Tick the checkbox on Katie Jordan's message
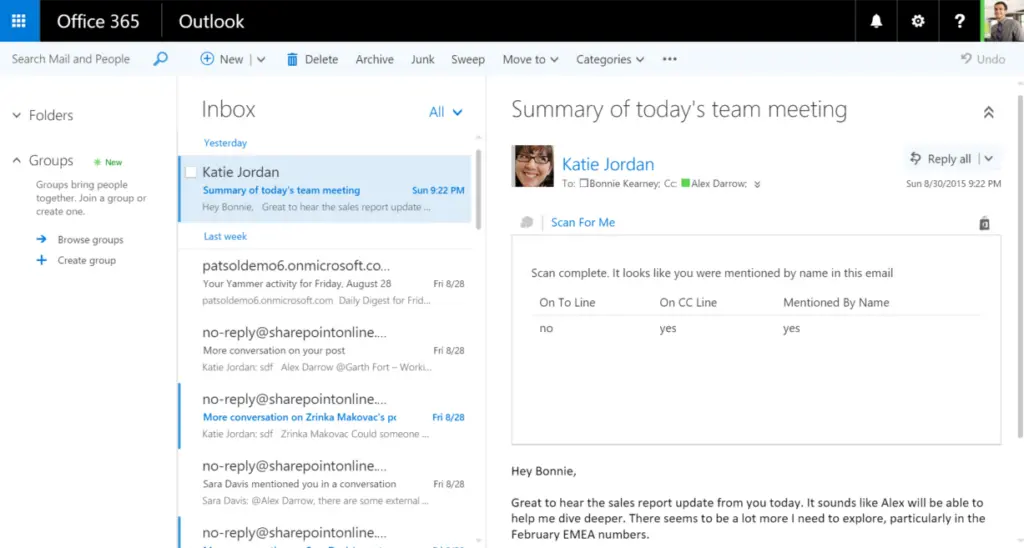The image size is (1024, 548). point(191,172)
